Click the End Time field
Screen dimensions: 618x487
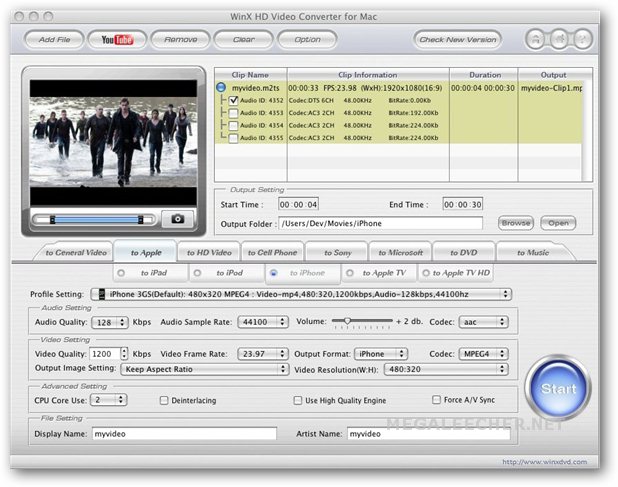(x=462, y=204)
